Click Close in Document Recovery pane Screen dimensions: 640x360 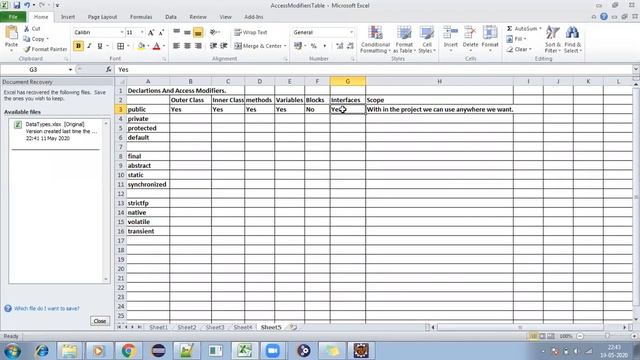click(100, 321)
